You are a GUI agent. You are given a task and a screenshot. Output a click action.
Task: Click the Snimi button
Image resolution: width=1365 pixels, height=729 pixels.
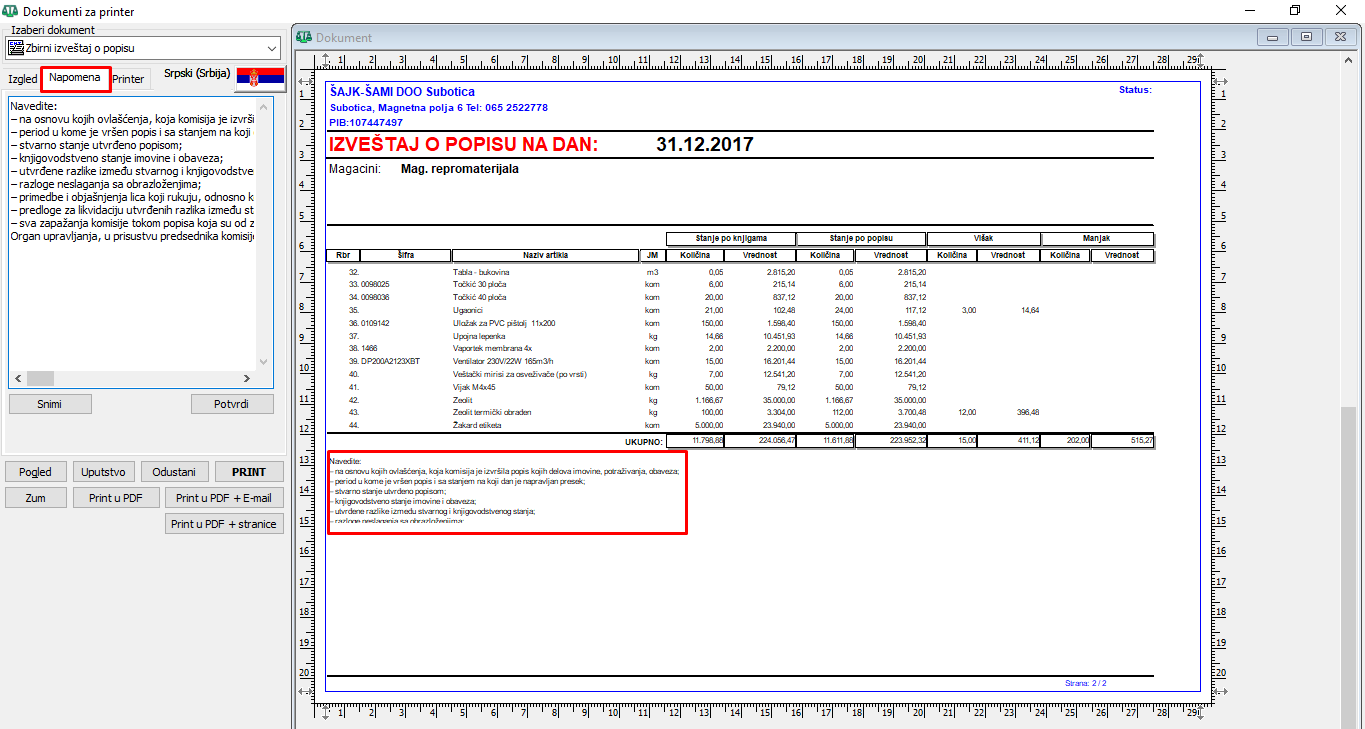(50, 404)
